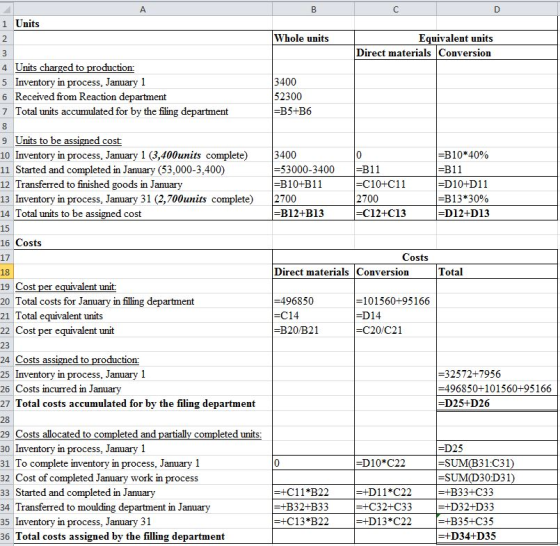Click the 'Units' heading cell
The height and width of the screenshot is (546, 560).
(143, 24)
